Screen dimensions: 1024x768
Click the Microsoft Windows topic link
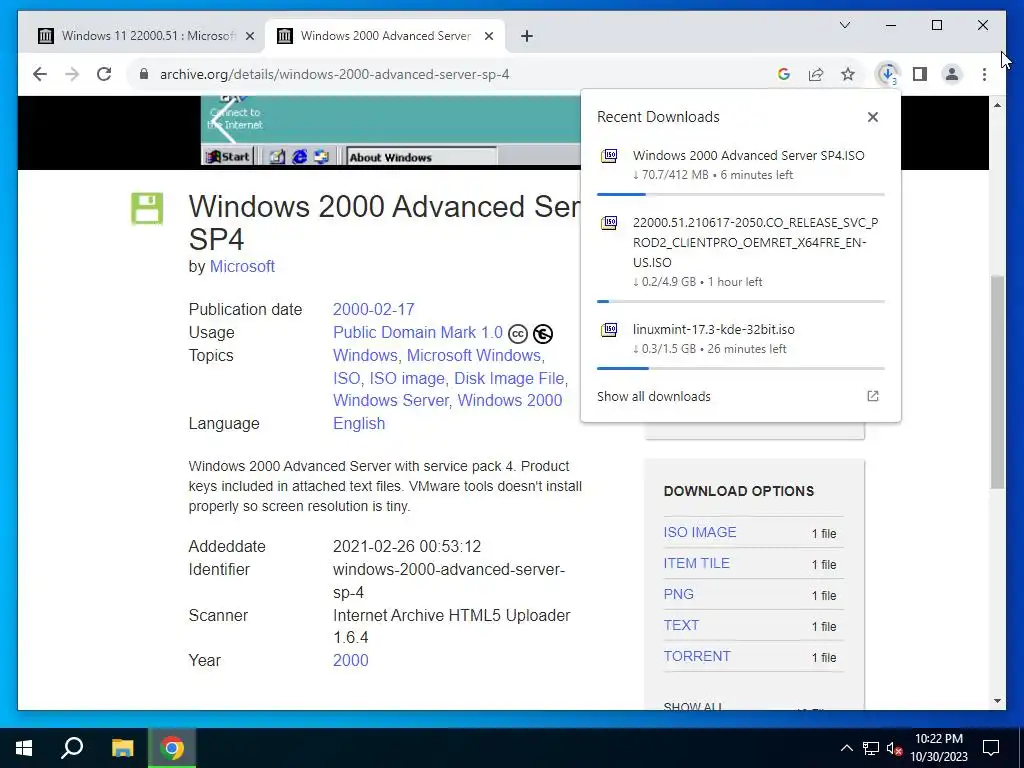coord(474,355)
